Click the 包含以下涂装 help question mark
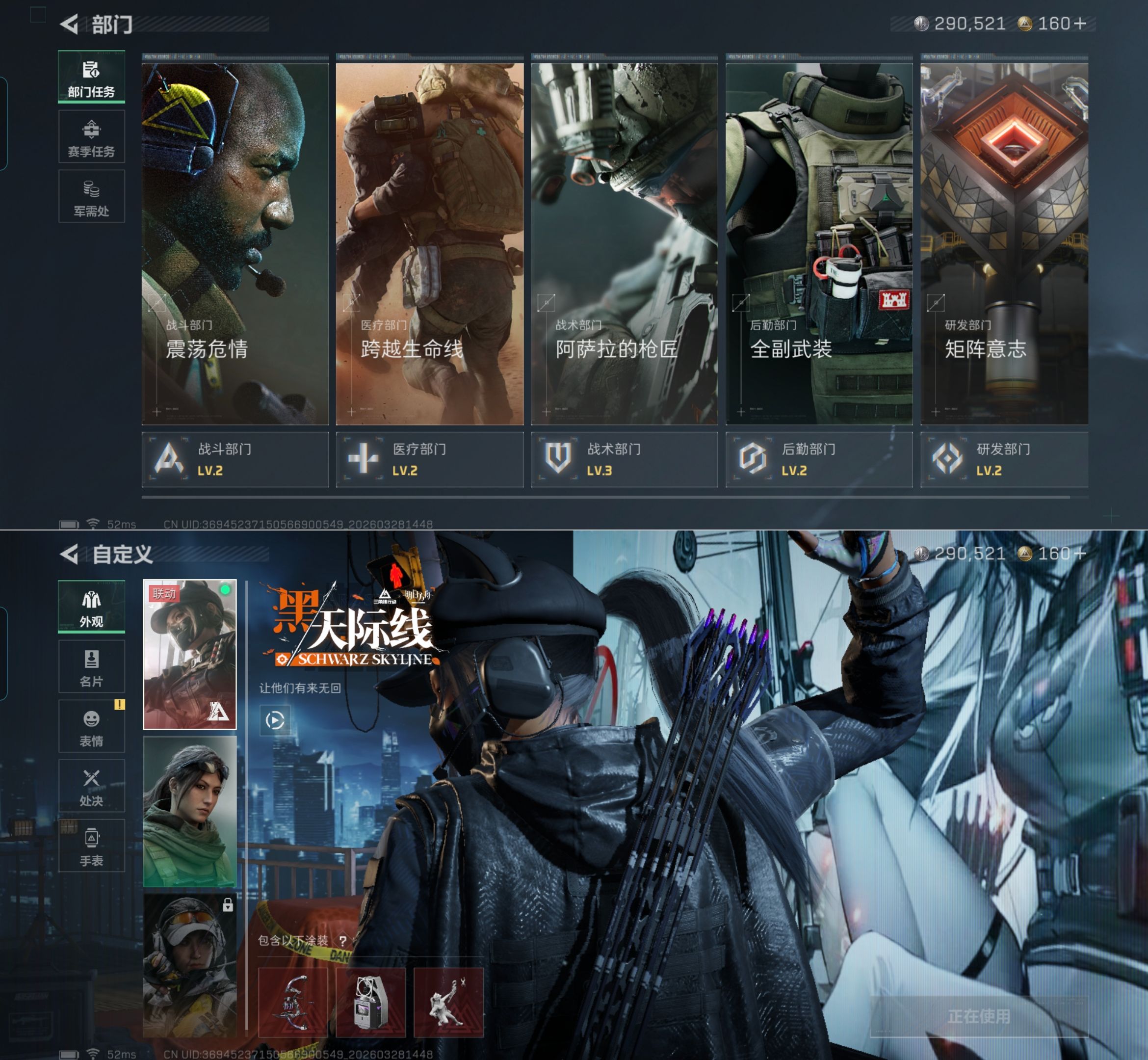1148x1060 pixels. (342, 941)
